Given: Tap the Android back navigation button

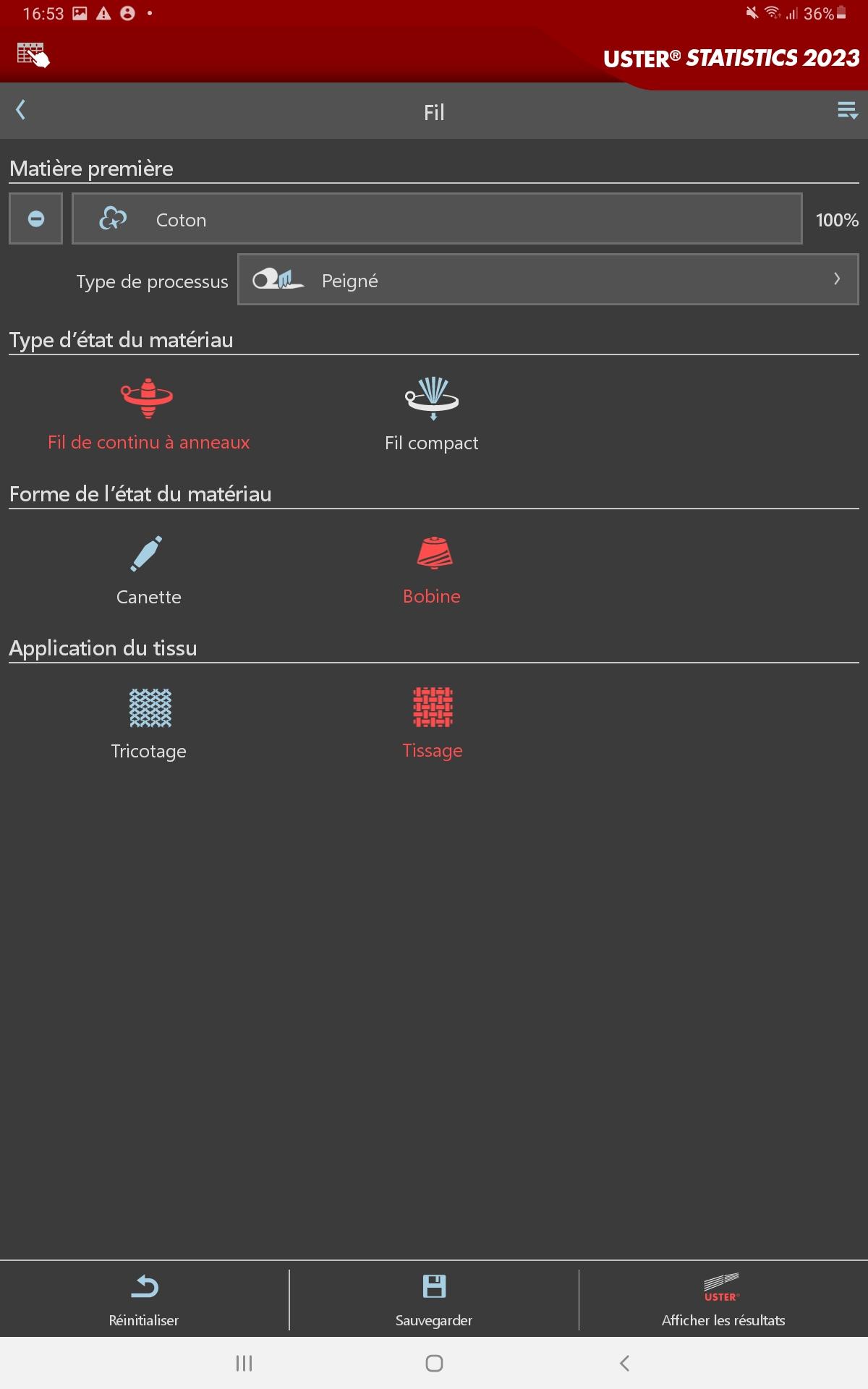Looking at the screenshot, I should click(625, 1363).
